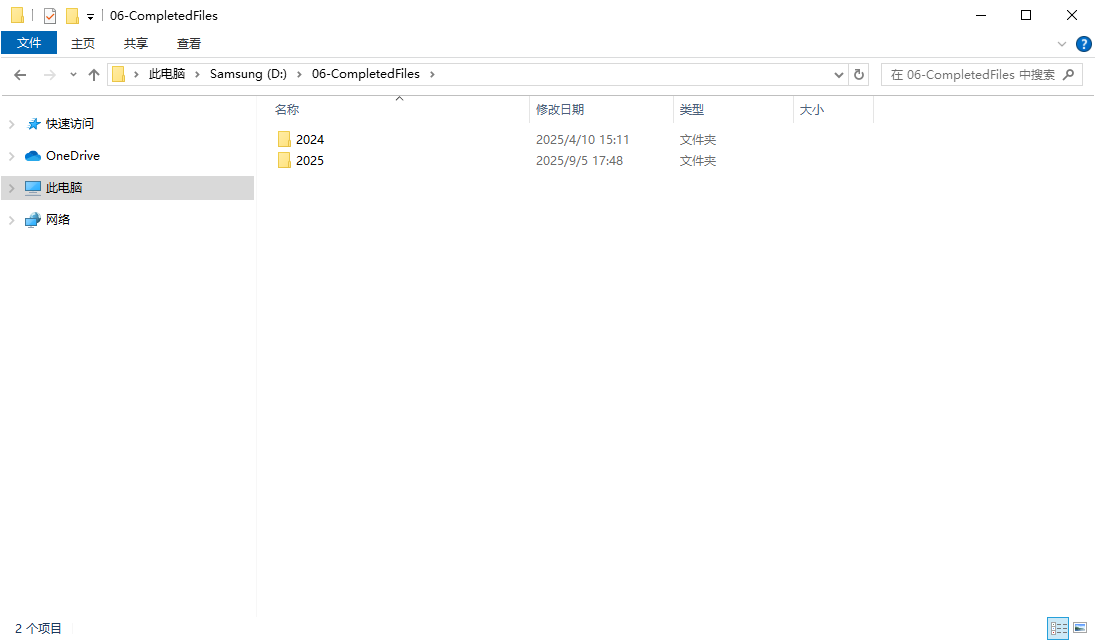Click the Help question mark icon

point(1083,44)
